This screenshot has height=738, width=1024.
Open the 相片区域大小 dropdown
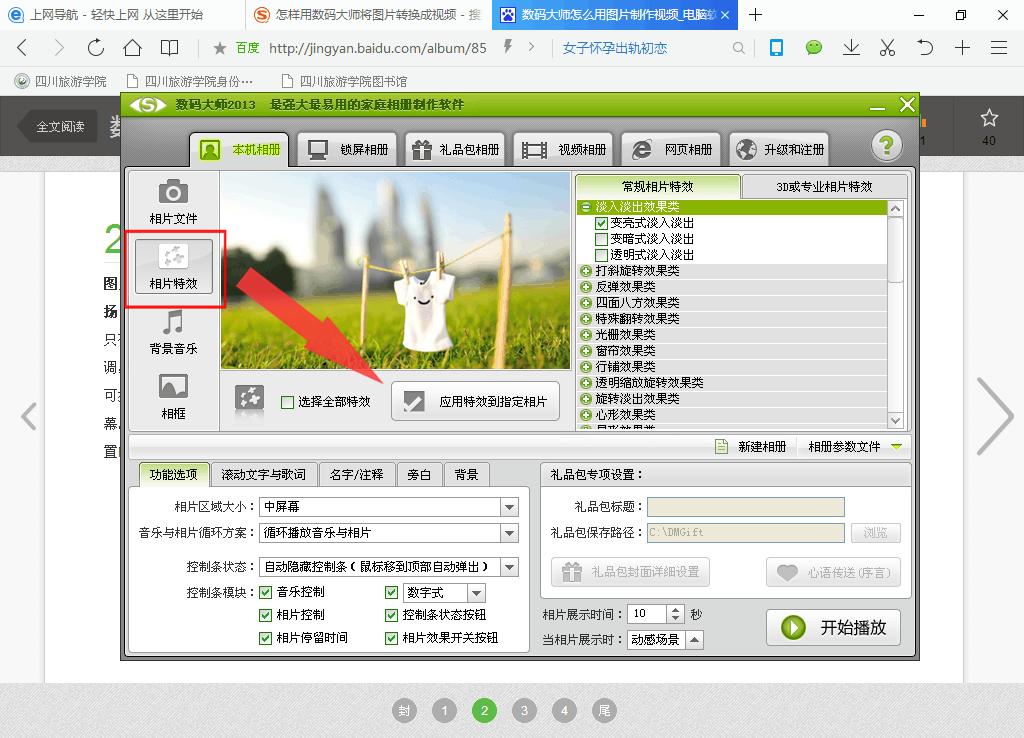click(509, 507)
